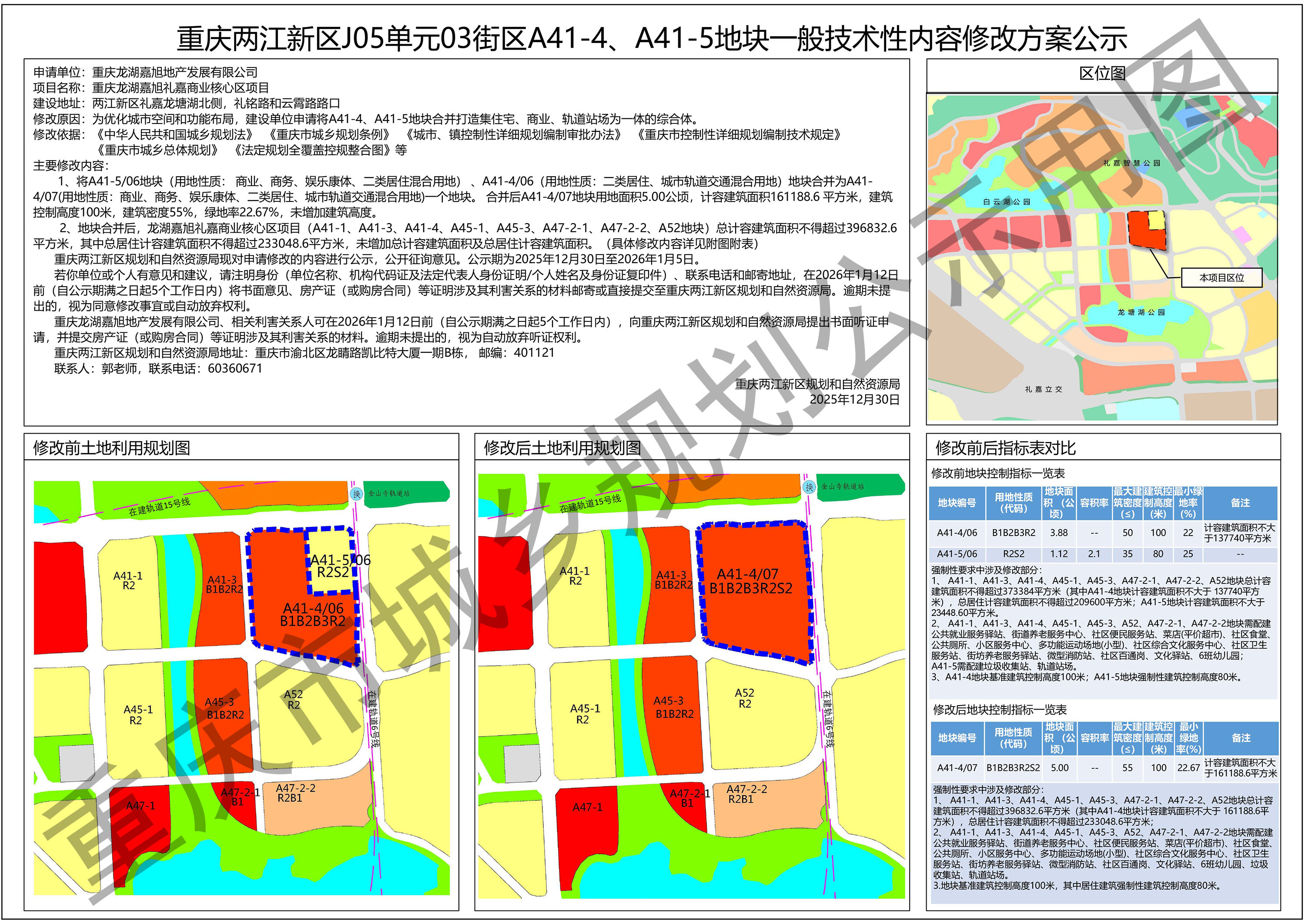1305x924 pixels.
Task: Click the gray square parcel on the before map
Action: coord(77,763)
